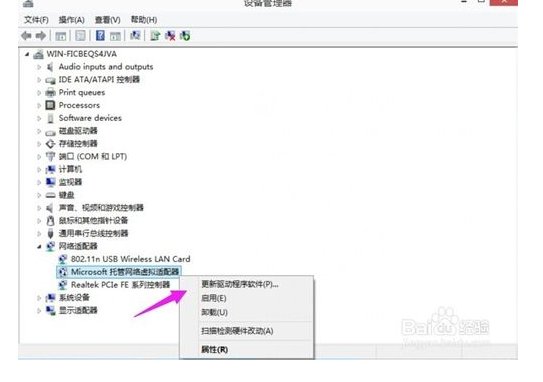Click the Processors chip icon

point(51,105)
